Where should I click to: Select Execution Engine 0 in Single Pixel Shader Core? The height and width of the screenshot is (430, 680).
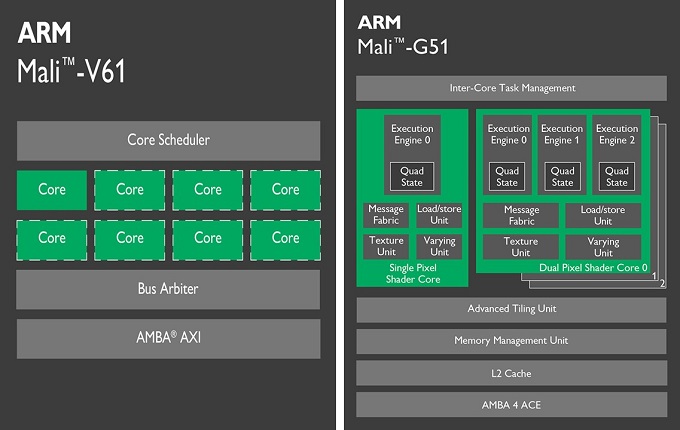coord(412,154)
